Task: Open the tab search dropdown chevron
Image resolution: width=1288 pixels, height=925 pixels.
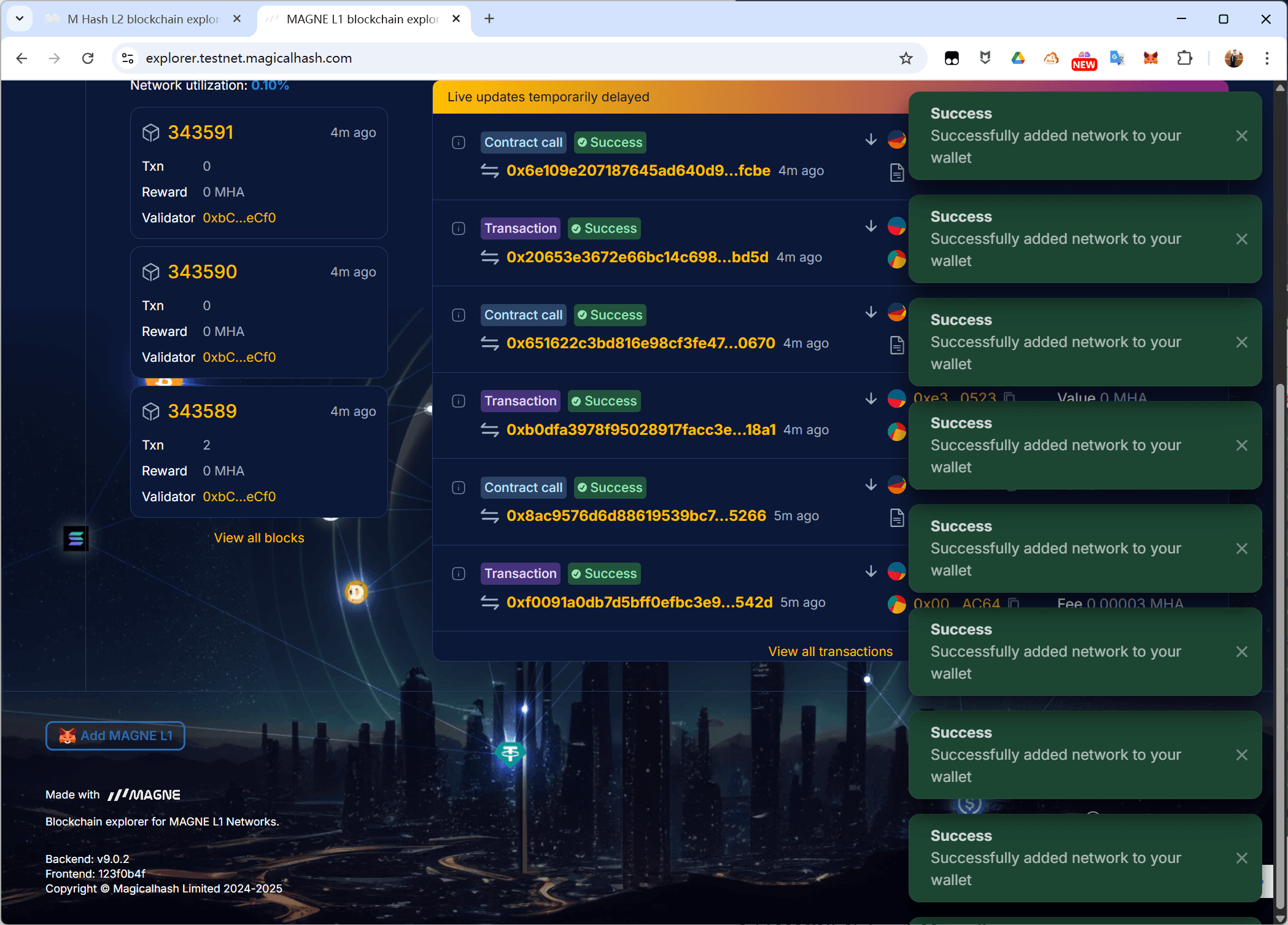Action: (20, 19)
